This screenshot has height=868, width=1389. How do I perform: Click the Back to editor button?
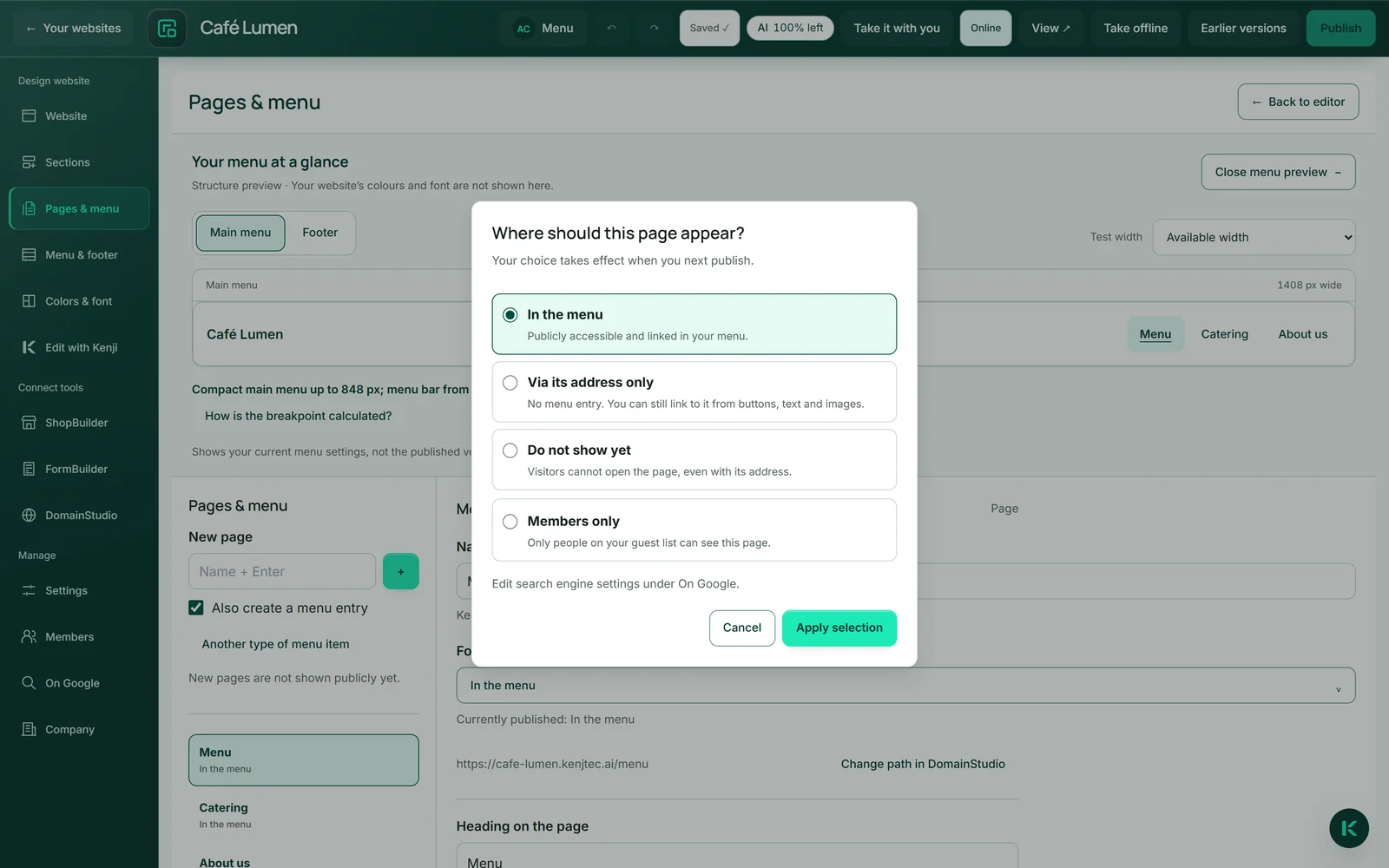1298,102
